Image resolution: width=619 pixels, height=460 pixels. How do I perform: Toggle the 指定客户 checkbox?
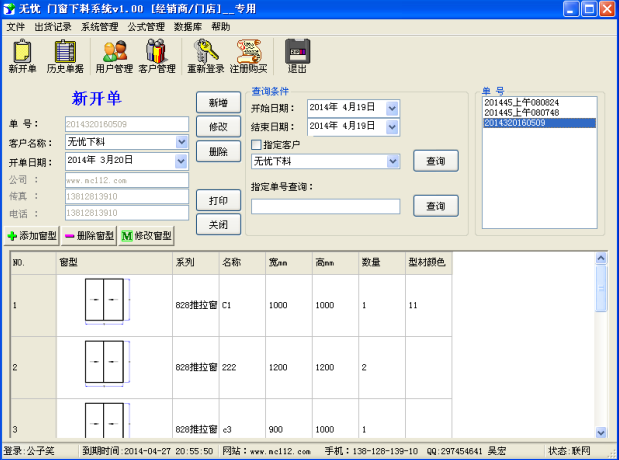[x=256, y=145]
